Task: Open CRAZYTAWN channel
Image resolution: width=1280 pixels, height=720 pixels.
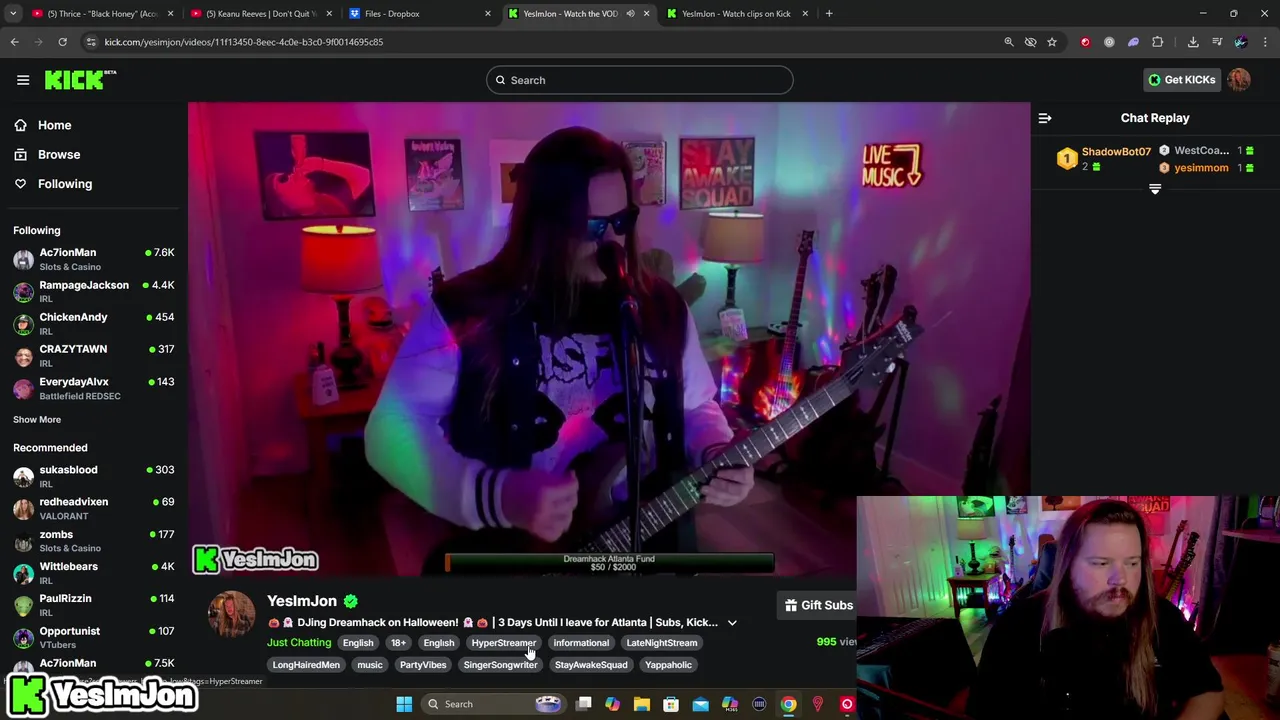Action: coord(94,355)
